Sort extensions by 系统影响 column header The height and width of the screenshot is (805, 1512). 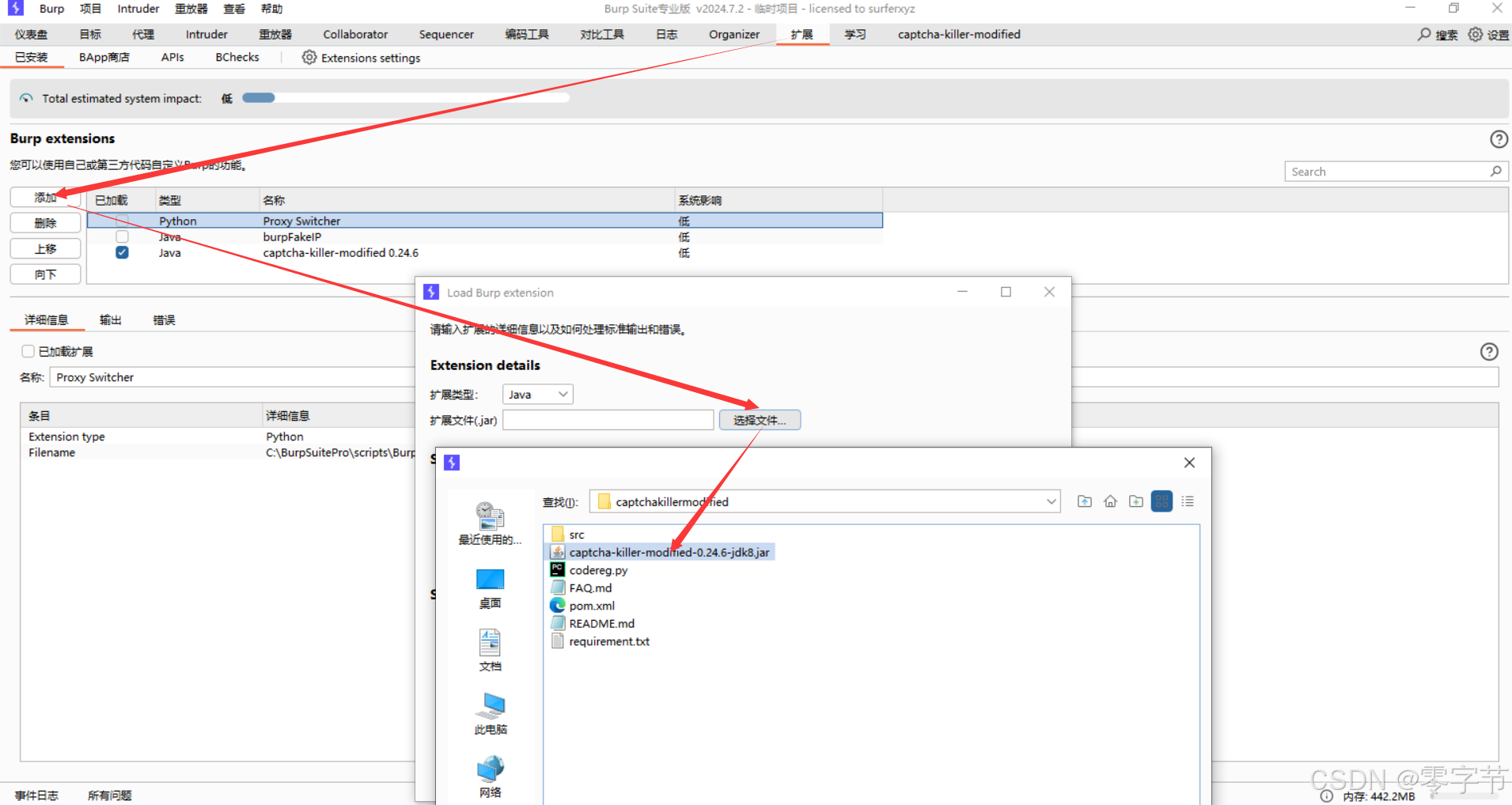[x=779, y=200]
